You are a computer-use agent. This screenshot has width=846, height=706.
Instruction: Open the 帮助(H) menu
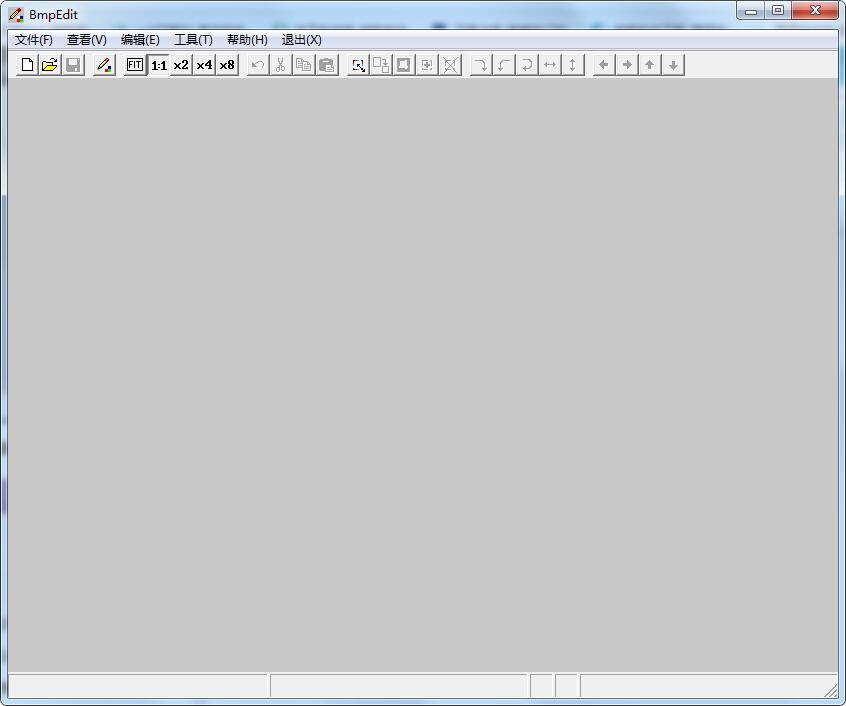point(247,40)
